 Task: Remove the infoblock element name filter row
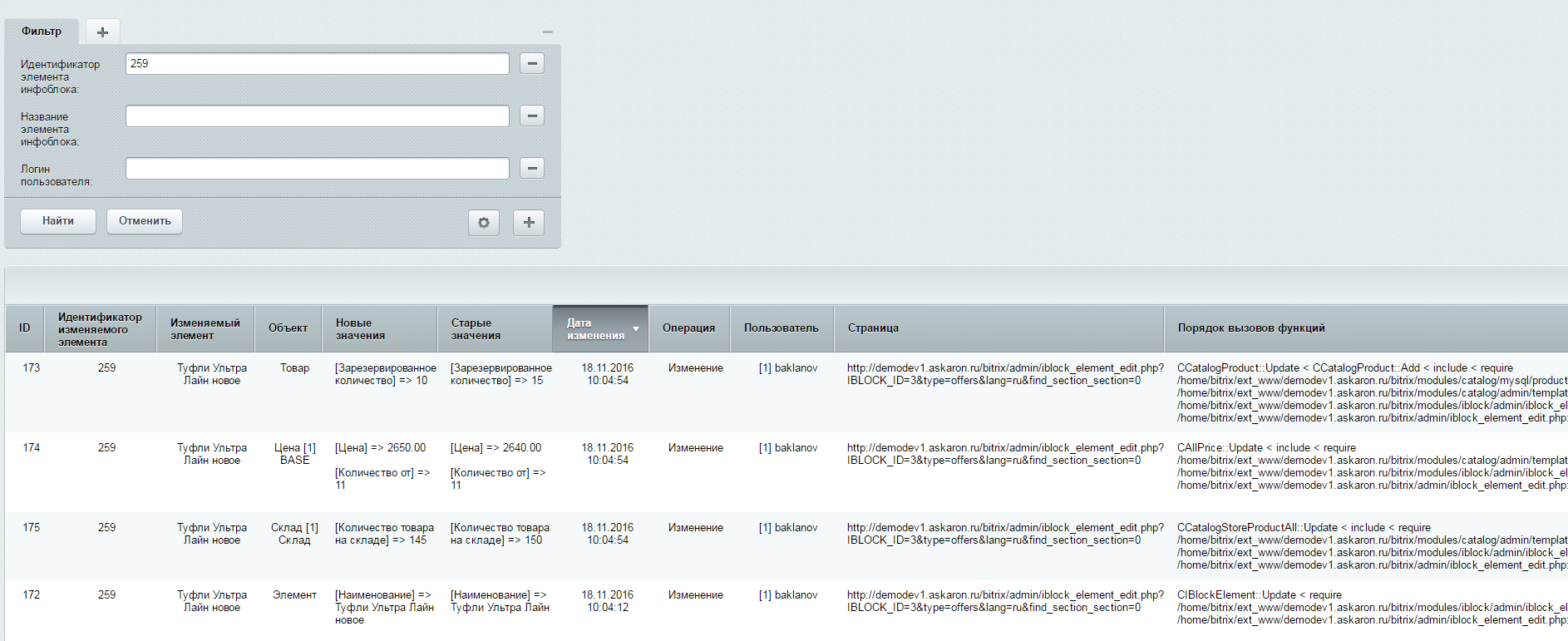pos(532,116)
